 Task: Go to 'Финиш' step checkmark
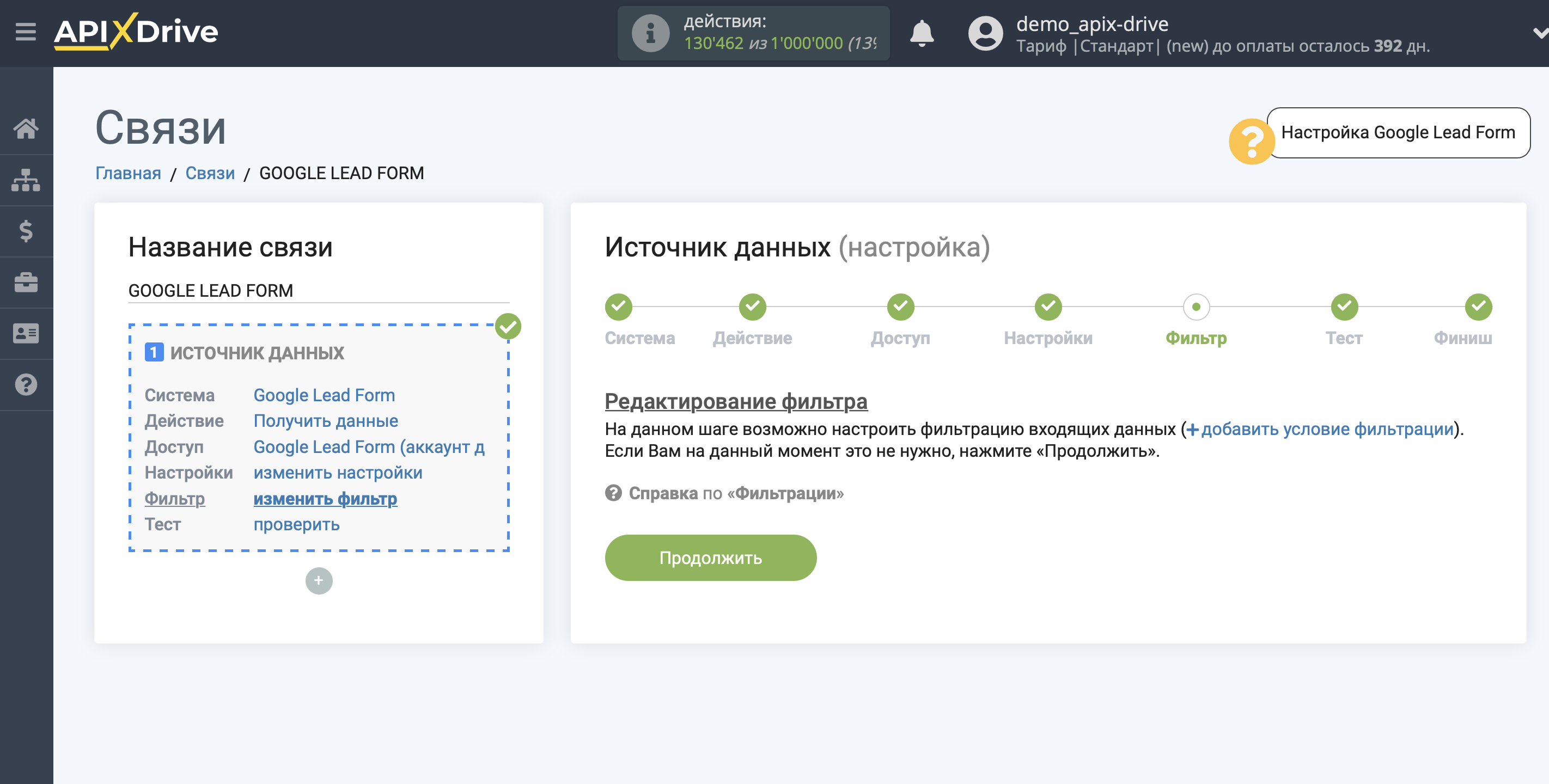(x=1478, y=307)
